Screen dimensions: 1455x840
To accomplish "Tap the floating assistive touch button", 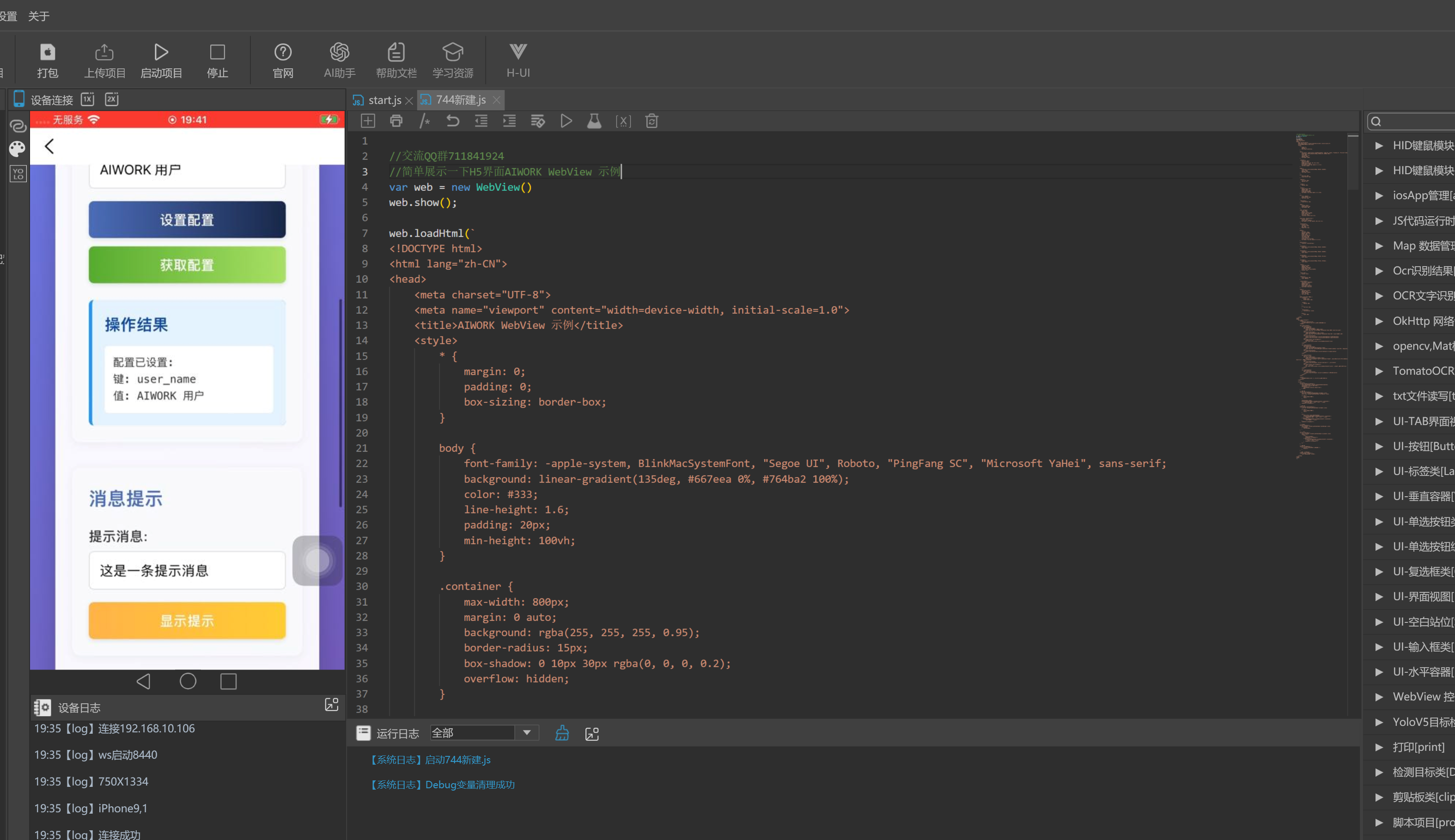I will (317, 561).
